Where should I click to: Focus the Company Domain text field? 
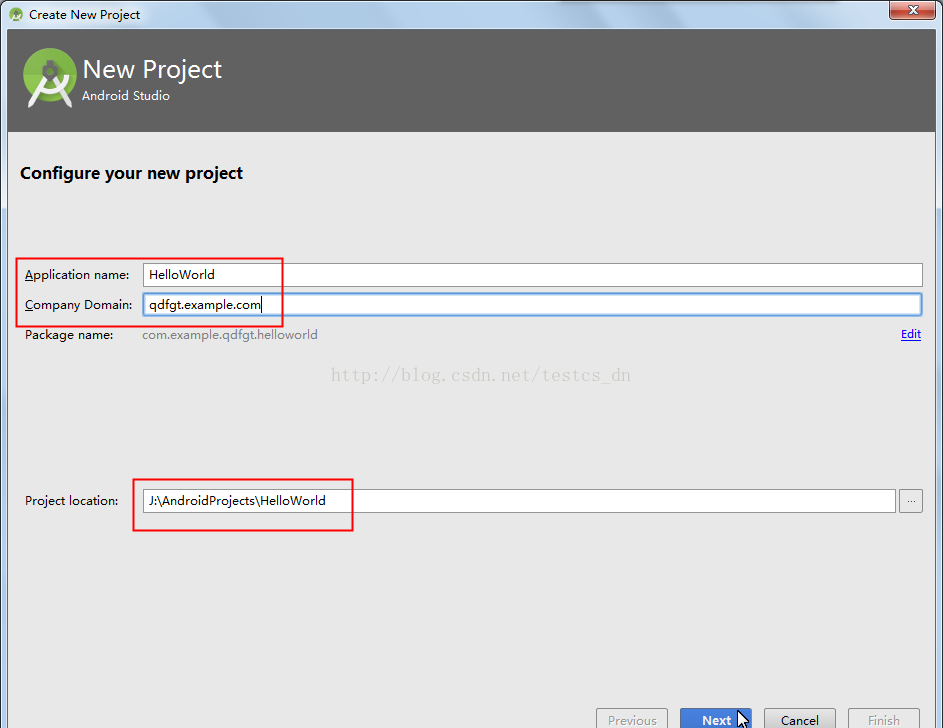pos(532,305)
